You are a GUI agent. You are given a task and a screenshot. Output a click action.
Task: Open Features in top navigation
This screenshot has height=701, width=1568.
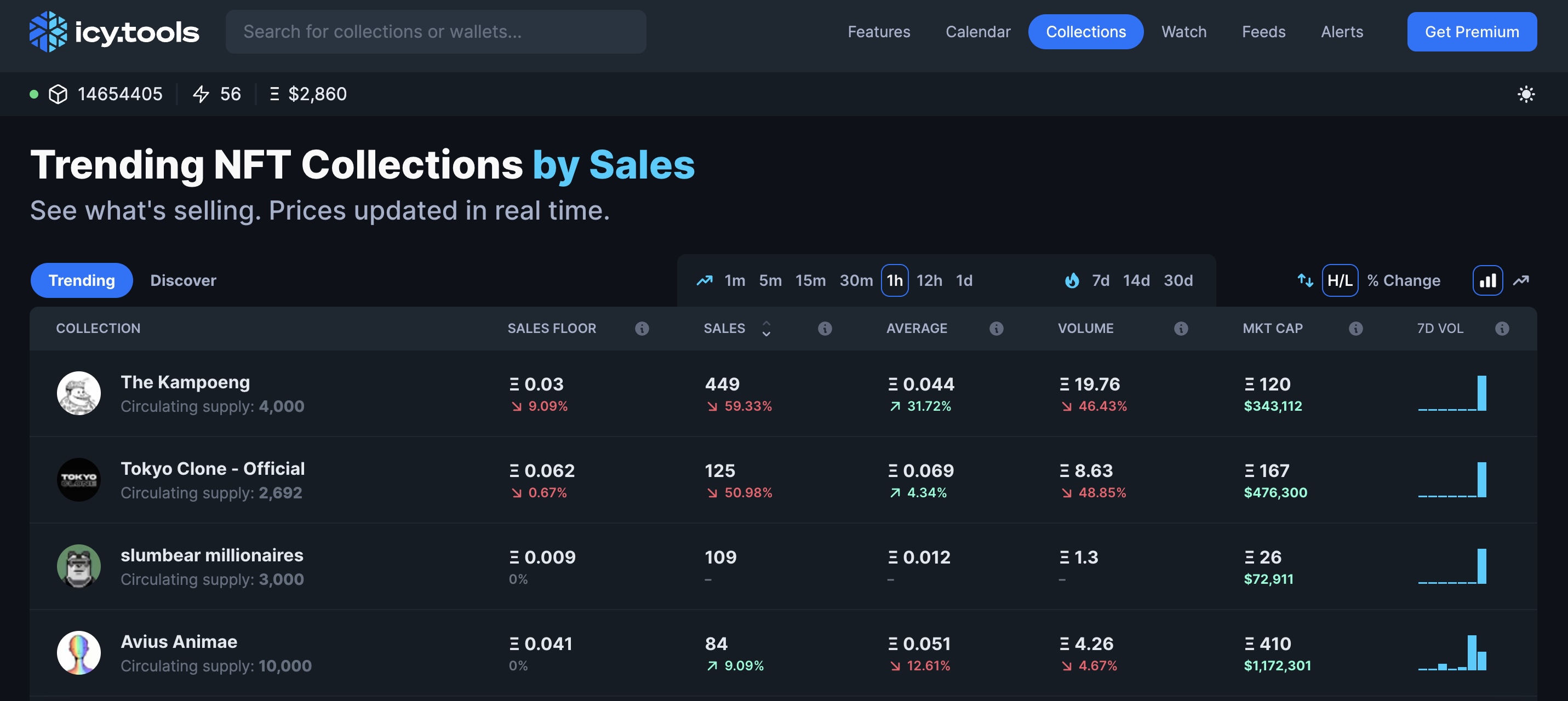878,32
